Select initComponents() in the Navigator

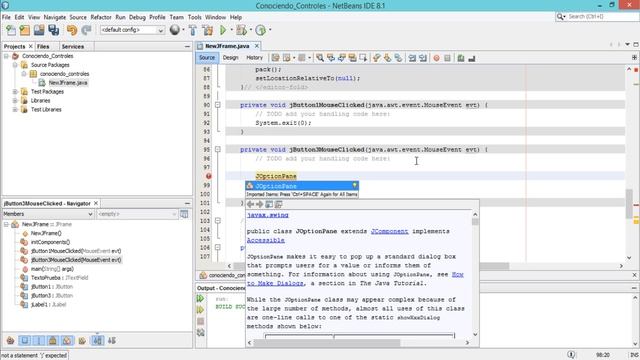50,242
